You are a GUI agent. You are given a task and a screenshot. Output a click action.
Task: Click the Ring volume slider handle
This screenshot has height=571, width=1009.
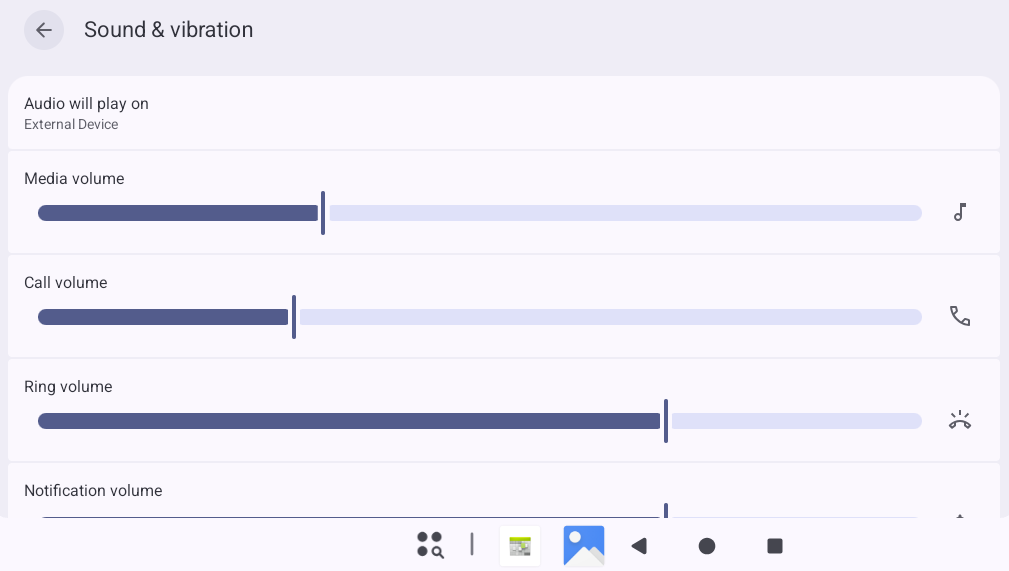pyautogui.click(x=666, y=421)
